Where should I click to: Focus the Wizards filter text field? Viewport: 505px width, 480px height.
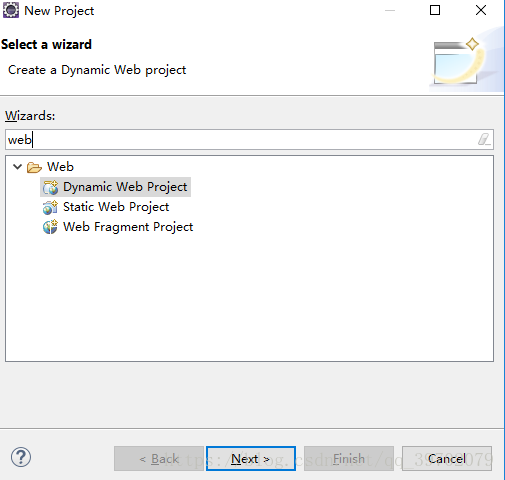[249, 140]
